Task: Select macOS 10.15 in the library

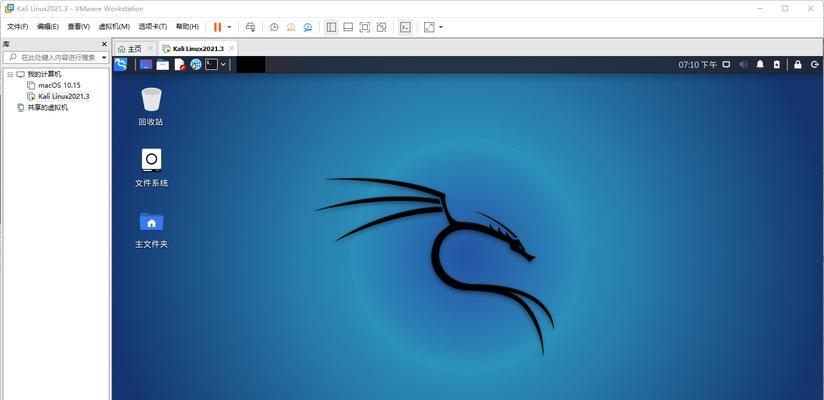Action: coord(59,85)
